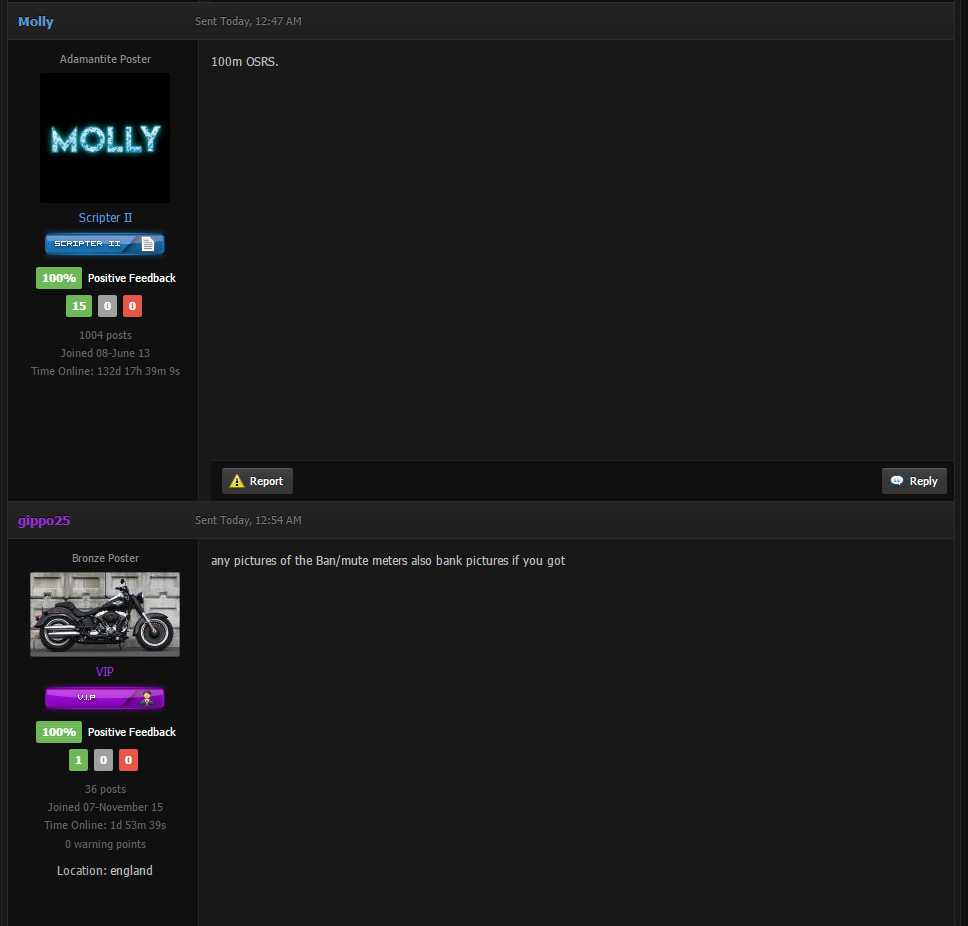Click the Reply button on Molly's message
The width and height of the screenshot is (968, 926).
click(x=914, y=481)
